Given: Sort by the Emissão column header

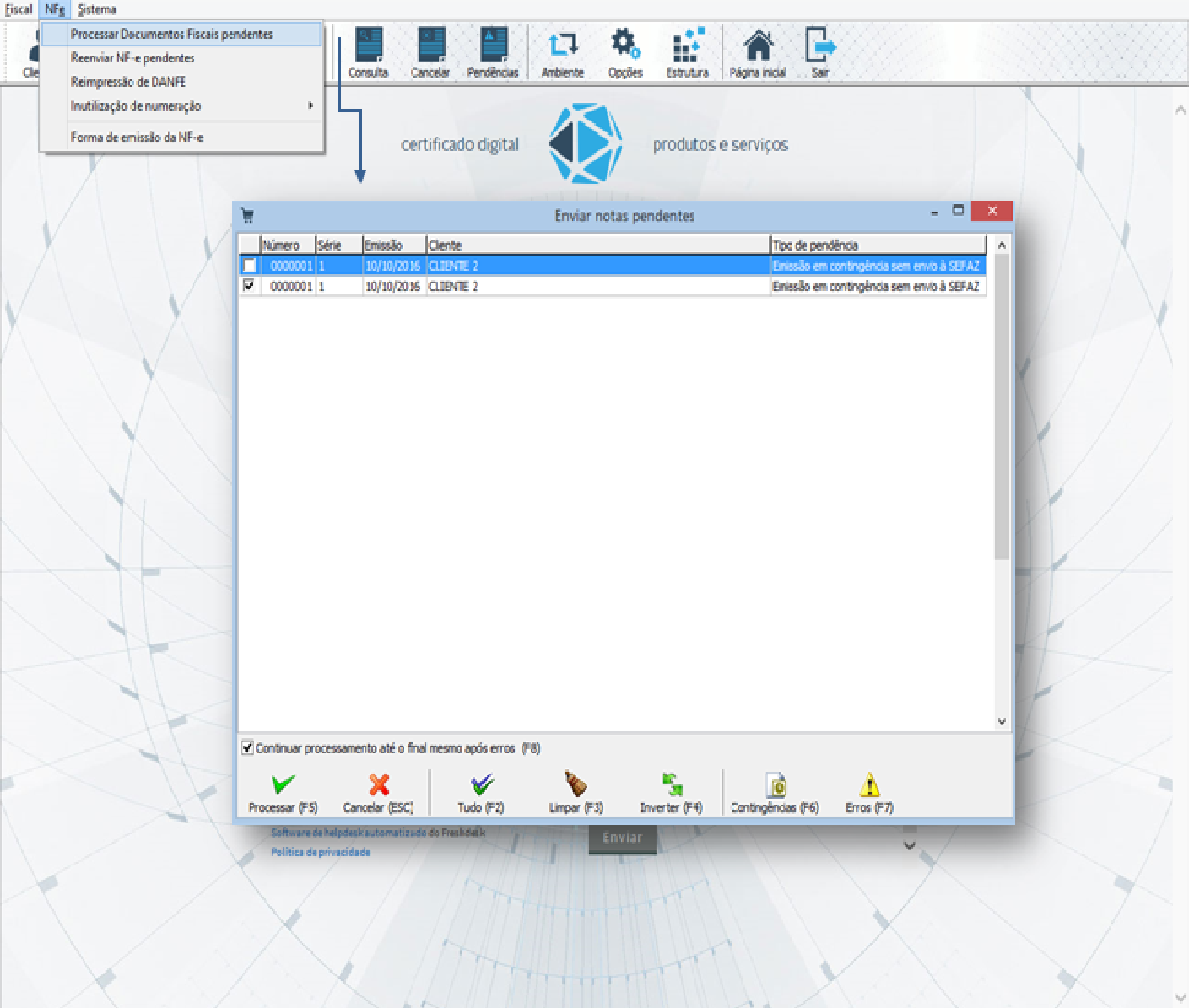Looking at the screenshot, I should tap(394, 245).
